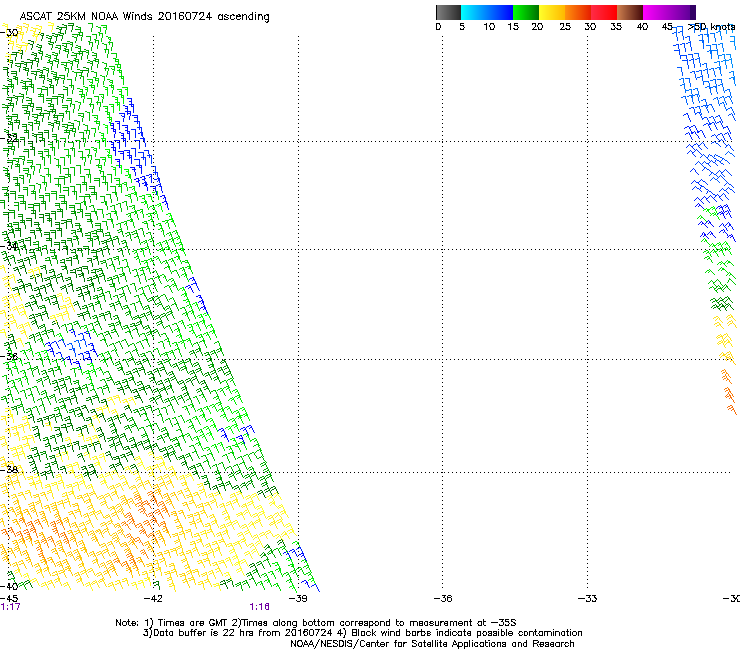The width and height of the screenshot is (740, 650).
Task: Click the "-36" longitude label on the bottom axis
Action: click(x=443, y=599)
